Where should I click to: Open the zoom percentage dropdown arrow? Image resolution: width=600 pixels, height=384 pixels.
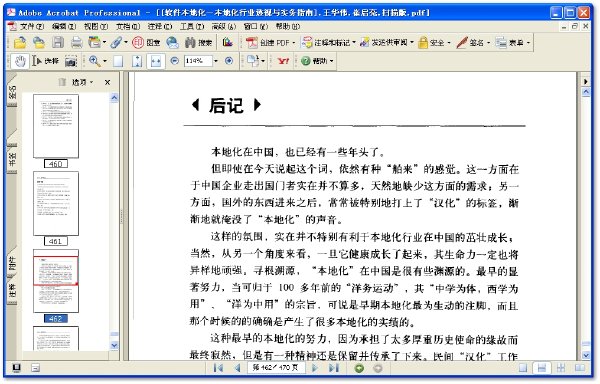point(216,61)
